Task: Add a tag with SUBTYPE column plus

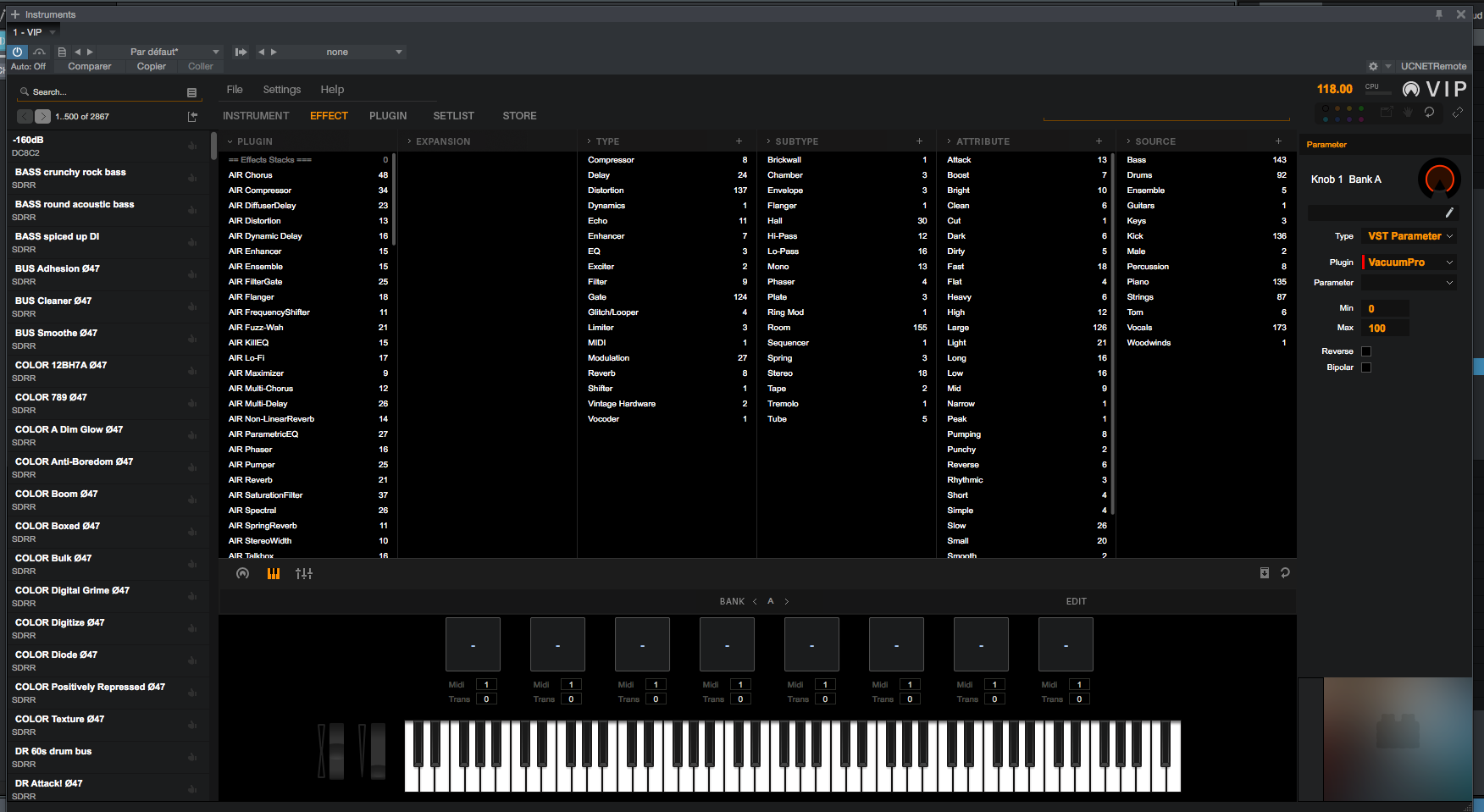Action: pyautogui.click(x=919, y=141)
